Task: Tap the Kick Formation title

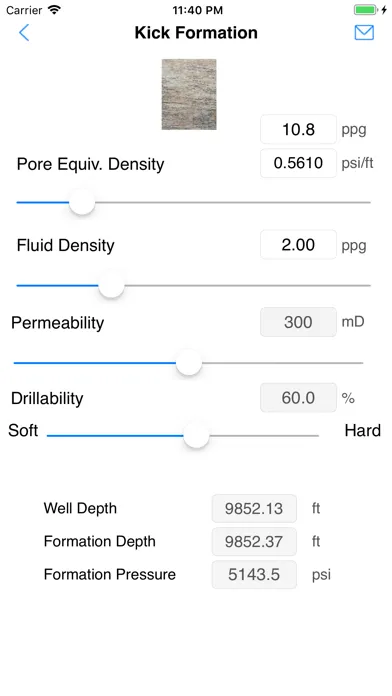Action: [196, 32]
